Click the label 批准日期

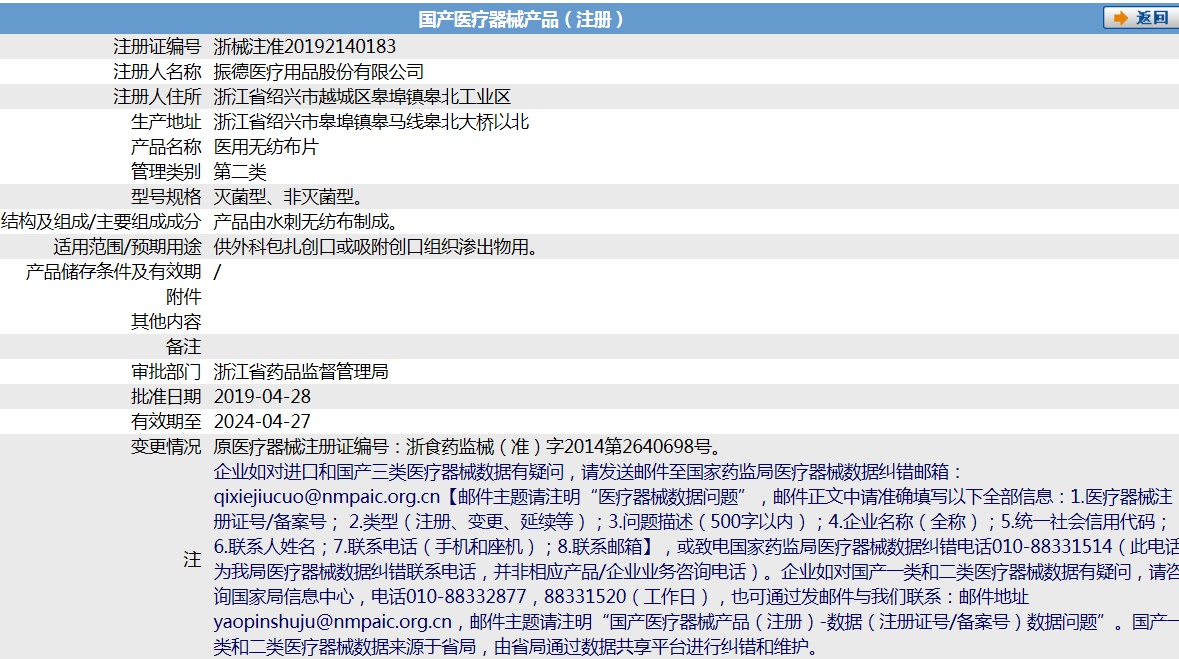pos(166,396)
